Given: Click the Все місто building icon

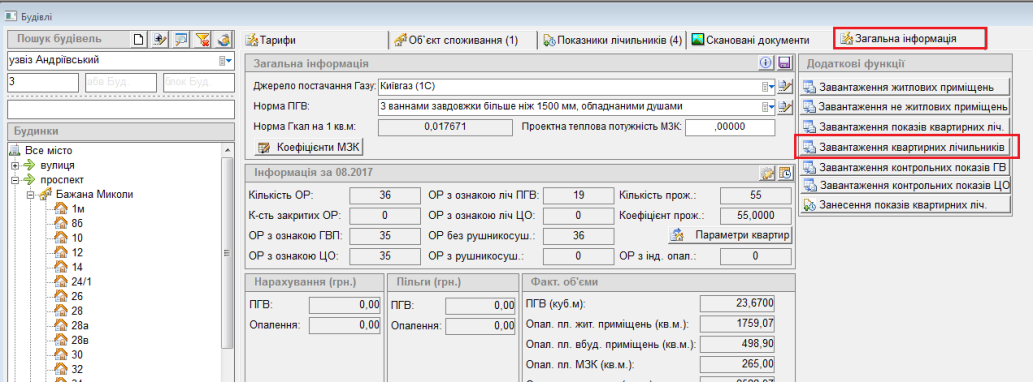Looking at the screenshot, I should point(15,151).
